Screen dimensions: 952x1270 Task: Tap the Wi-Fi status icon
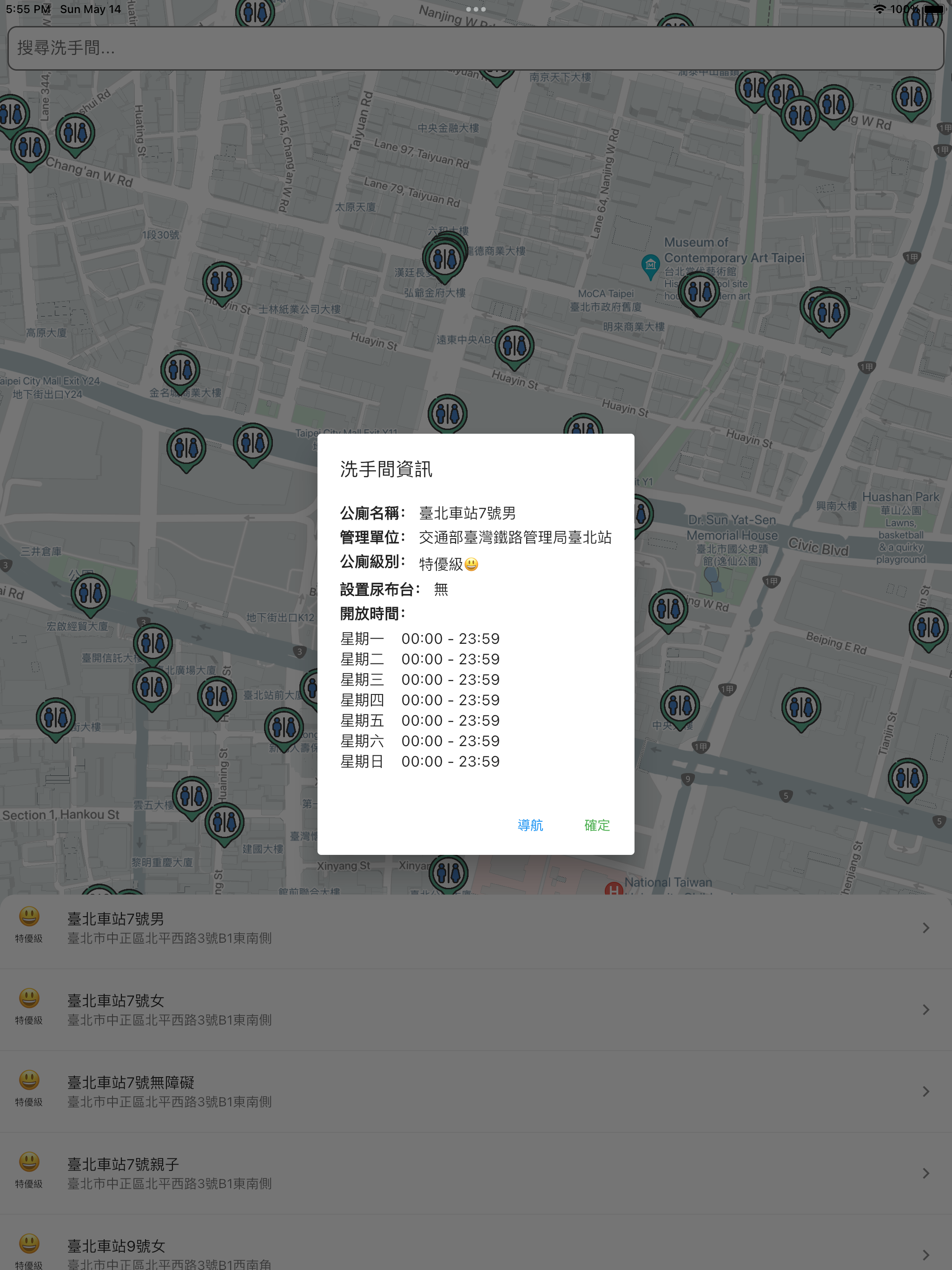click(879, 9)
